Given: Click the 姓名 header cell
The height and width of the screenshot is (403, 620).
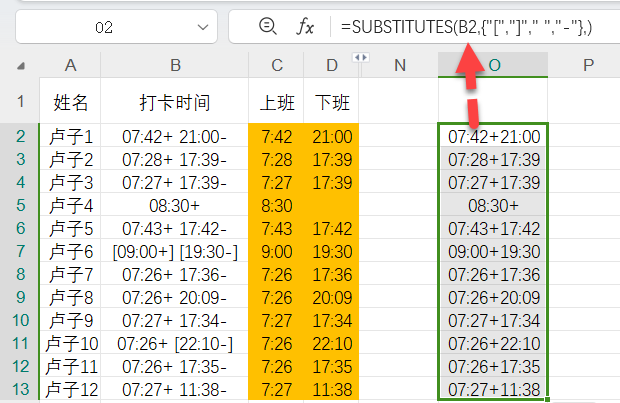Looking at the screenshot, I should click(x=70, y=102).
